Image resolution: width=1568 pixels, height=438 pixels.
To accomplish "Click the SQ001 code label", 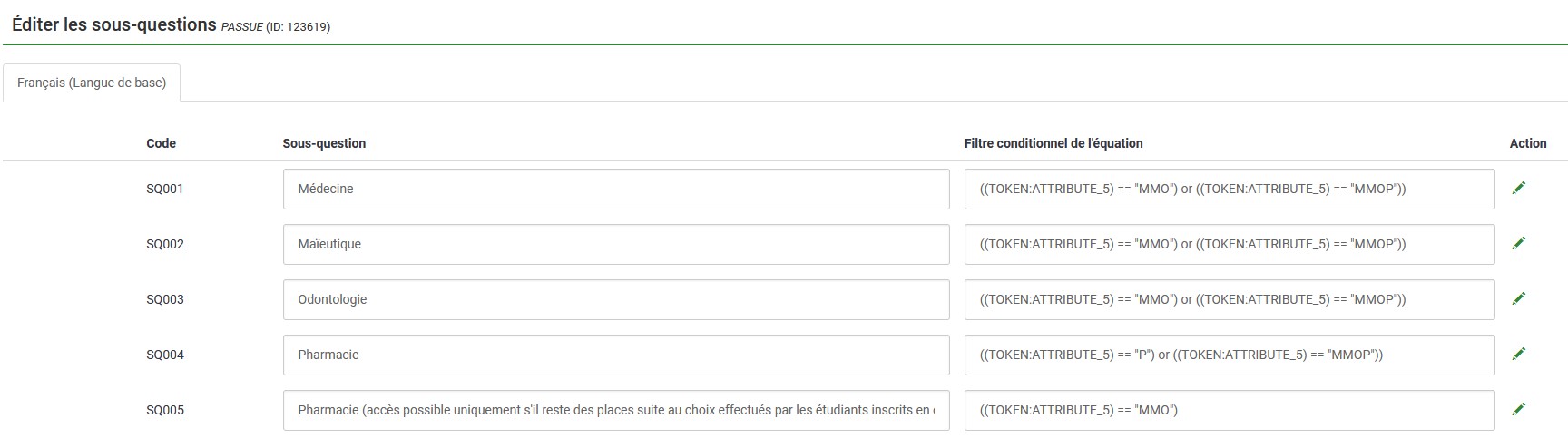I will [x=164, y=189].
